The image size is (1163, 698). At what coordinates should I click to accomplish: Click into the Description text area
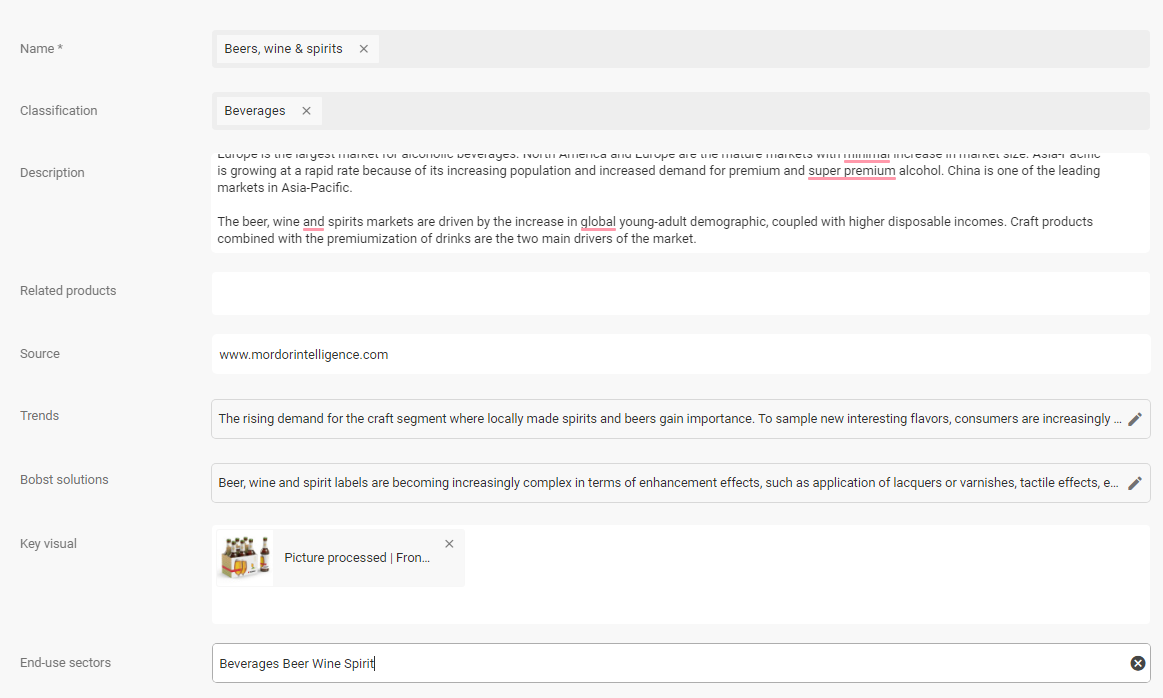(680, 205)
